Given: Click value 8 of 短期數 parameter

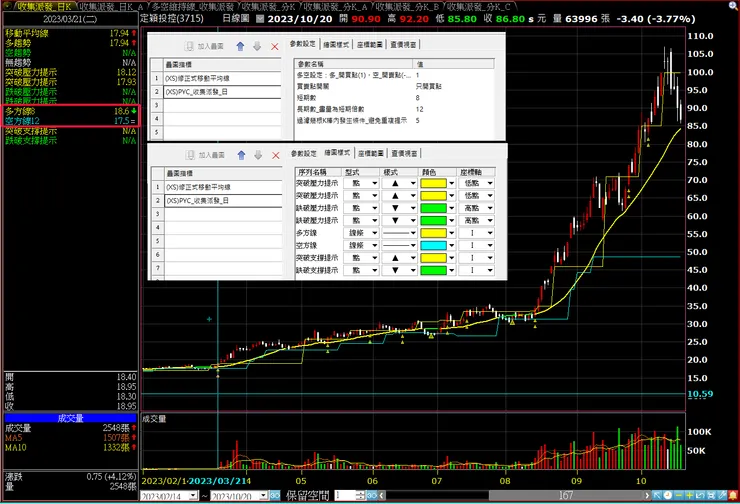Looking at the screenshot, I should click(x=418, y=98).
